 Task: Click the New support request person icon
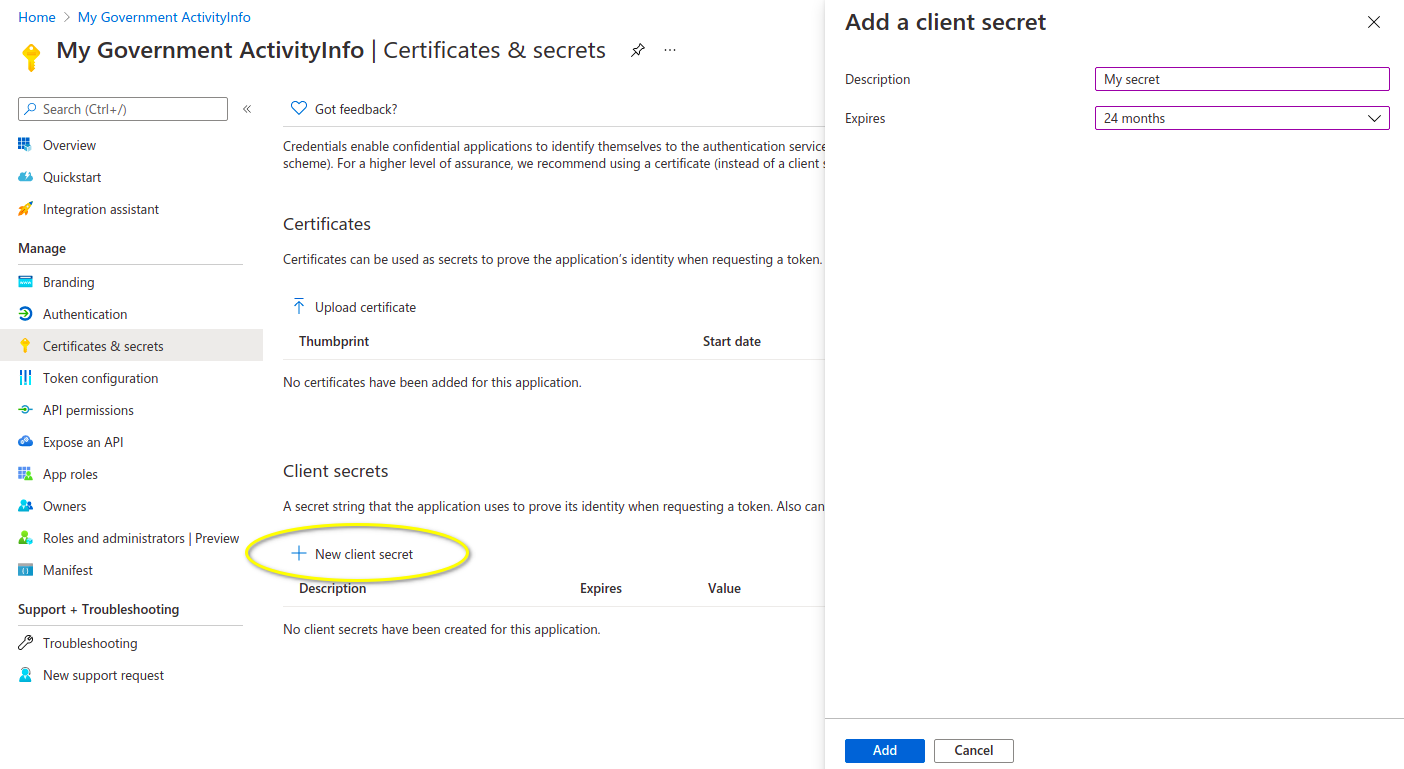(x=25, y=675)
